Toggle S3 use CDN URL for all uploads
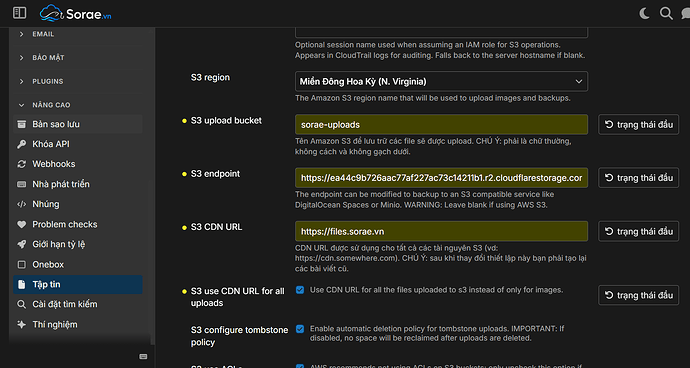This screenshot has height=368, width=690. pyautogui.click(x=300, y=290)
